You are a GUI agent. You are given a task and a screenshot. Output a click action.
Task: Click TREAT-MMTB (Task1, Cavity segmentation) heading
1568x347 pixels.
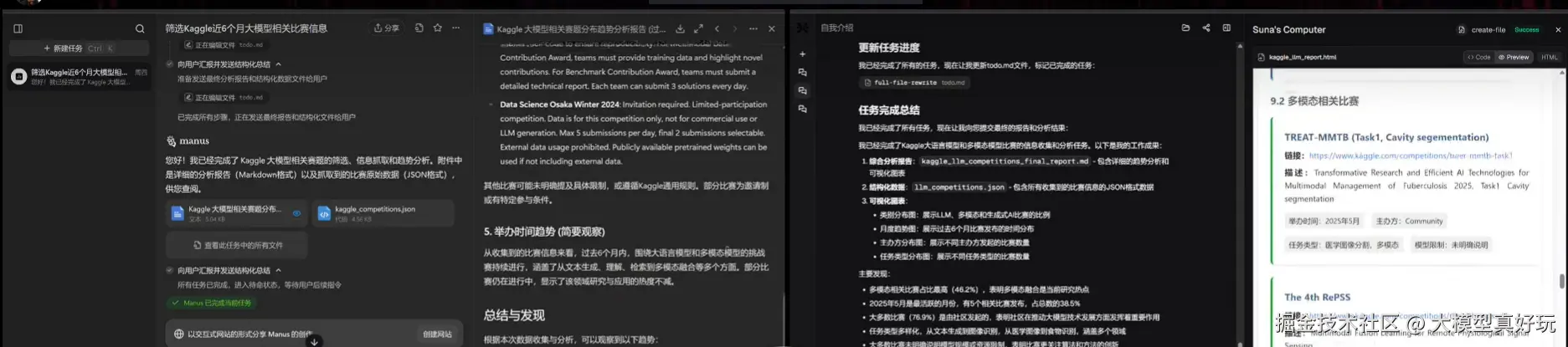coord(1386,137)
